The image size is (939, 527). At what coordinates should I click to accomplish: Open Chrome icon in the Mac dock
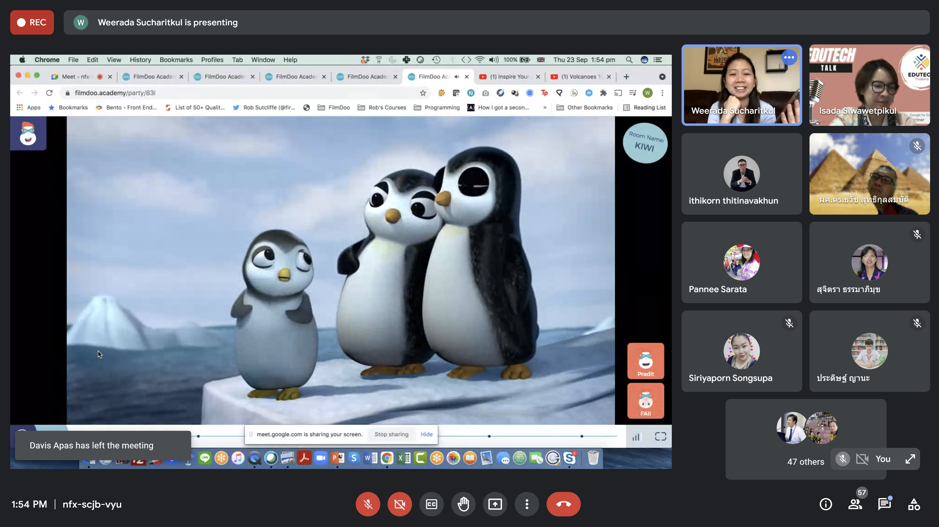pyautogui.click(x=387, y=458)
